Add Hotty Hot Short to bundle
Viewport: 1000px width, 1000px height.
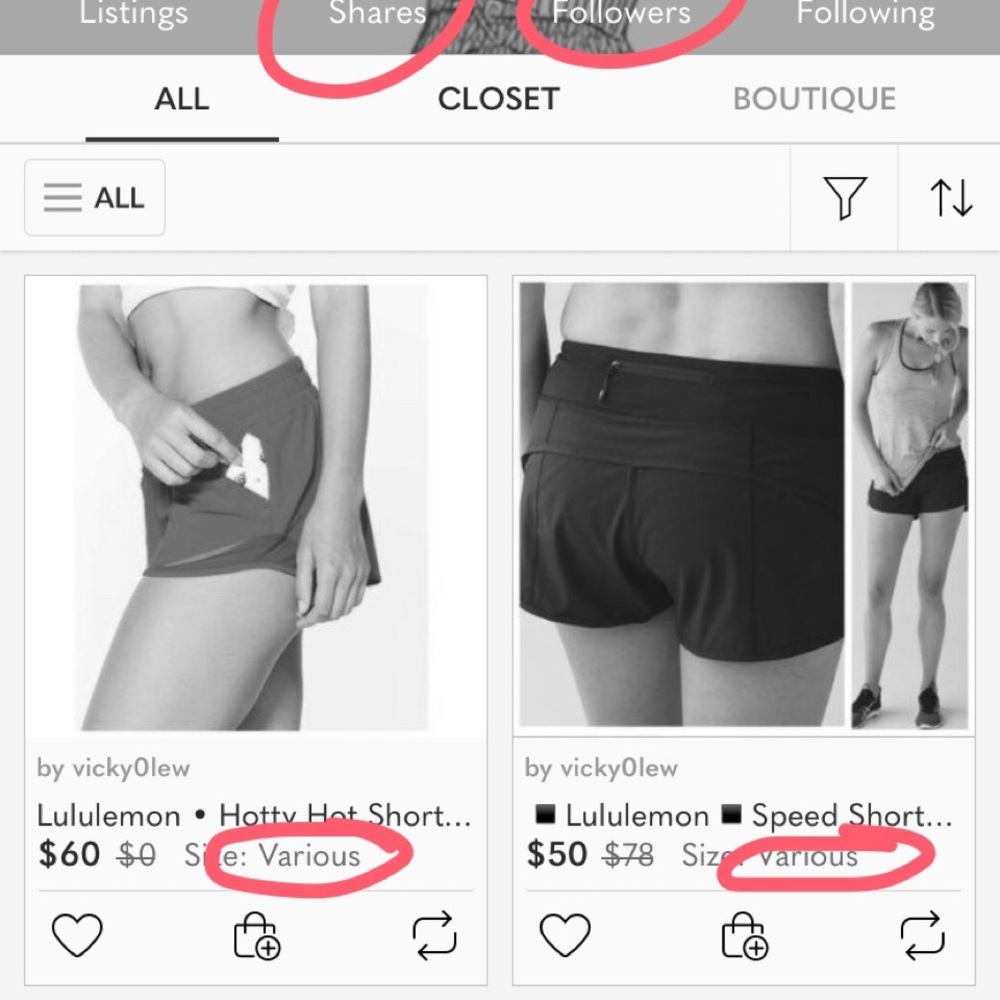point(257,936)
